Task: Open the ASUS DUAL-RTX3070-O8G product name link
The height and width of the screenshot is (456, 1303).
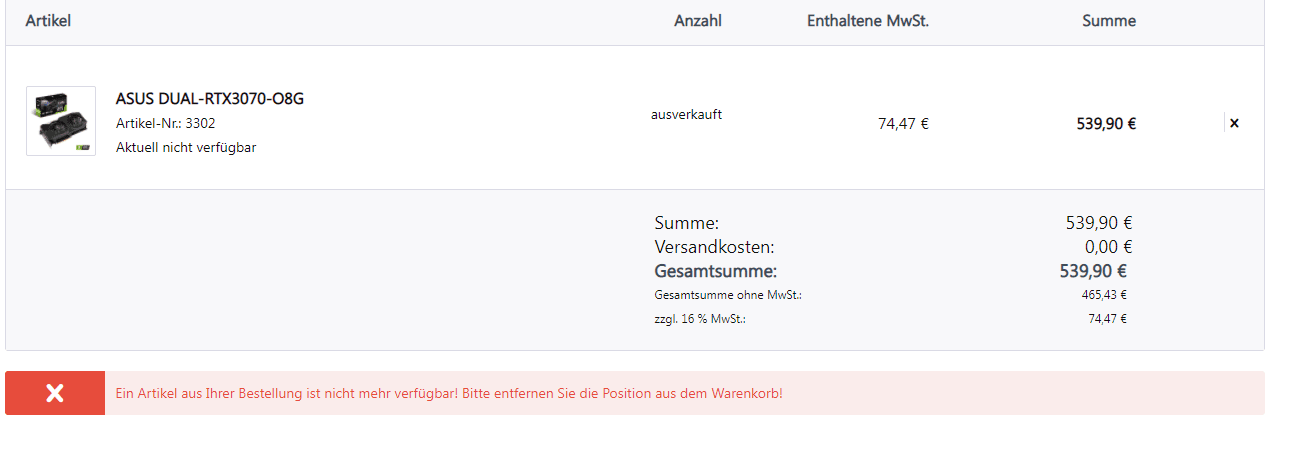Action: click(x=210, y=98)
